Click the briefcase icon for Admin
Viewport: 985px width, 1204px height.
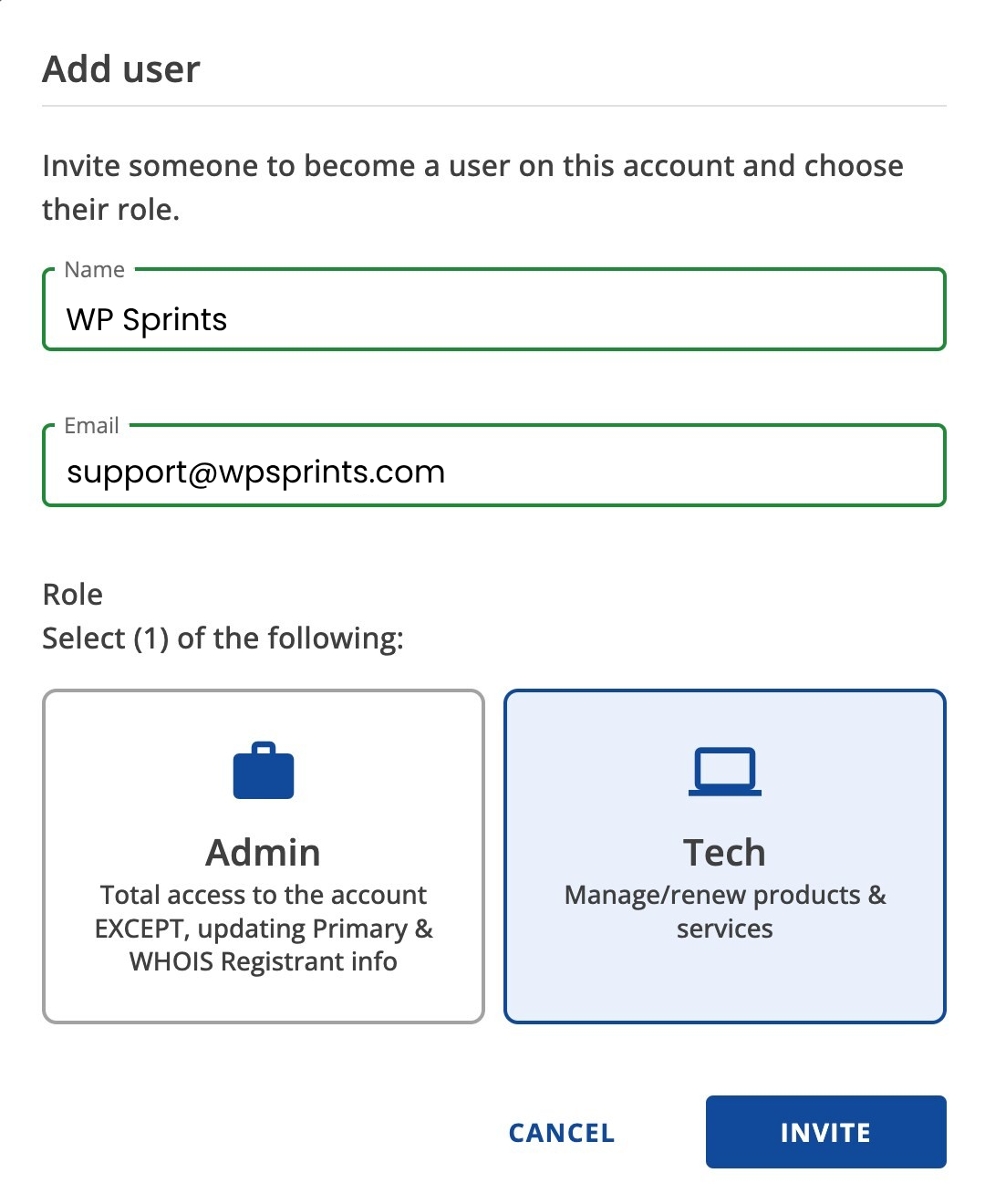coord(264,772)
